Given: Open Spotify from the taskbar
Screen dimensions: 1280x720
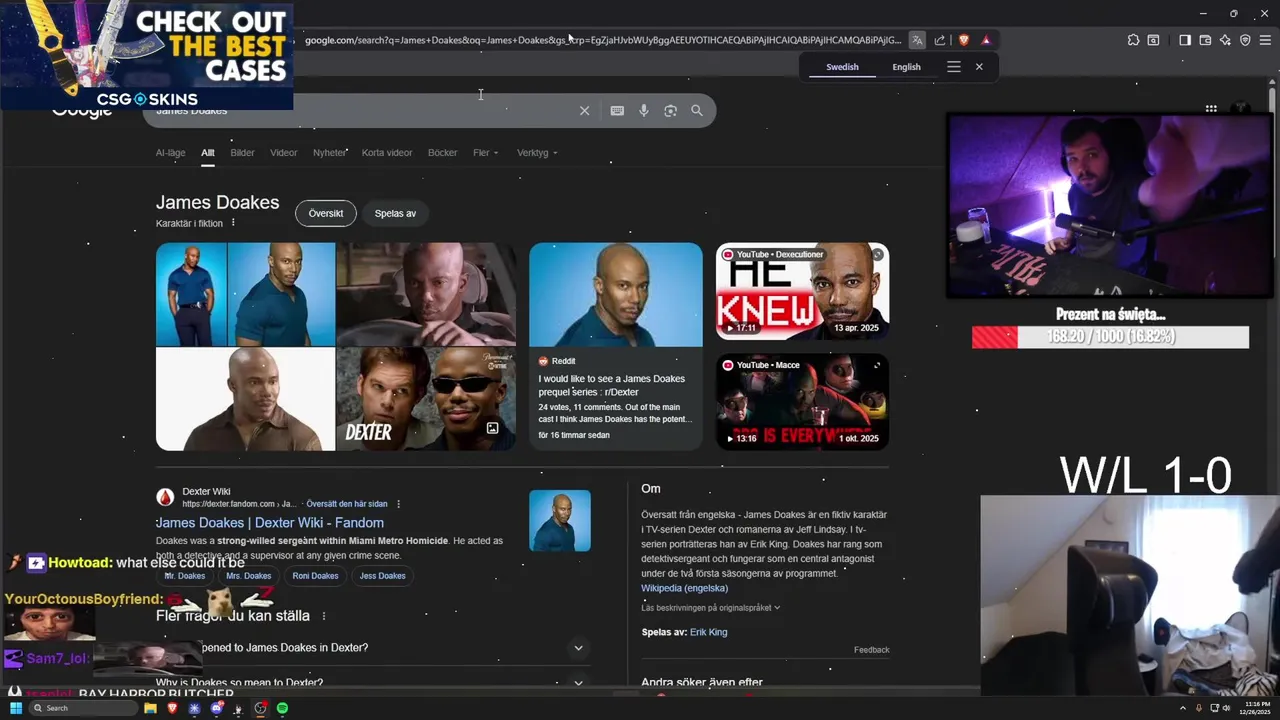Looking at the screenshot, I should (x=282, y=708).
